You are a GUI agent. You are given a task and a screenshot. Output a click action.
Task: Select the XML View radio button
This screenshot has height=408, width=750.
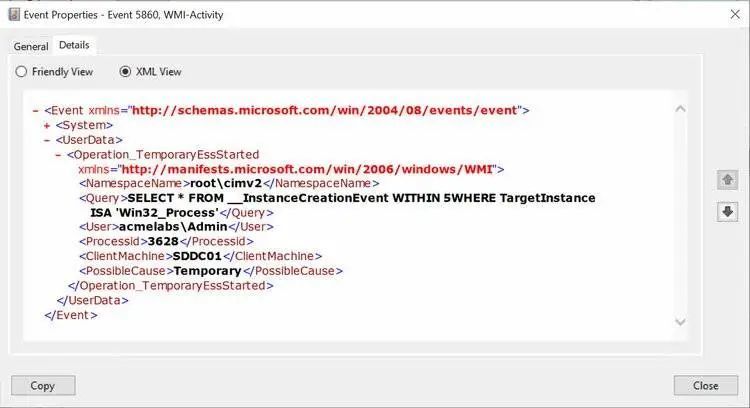(125, 72)
